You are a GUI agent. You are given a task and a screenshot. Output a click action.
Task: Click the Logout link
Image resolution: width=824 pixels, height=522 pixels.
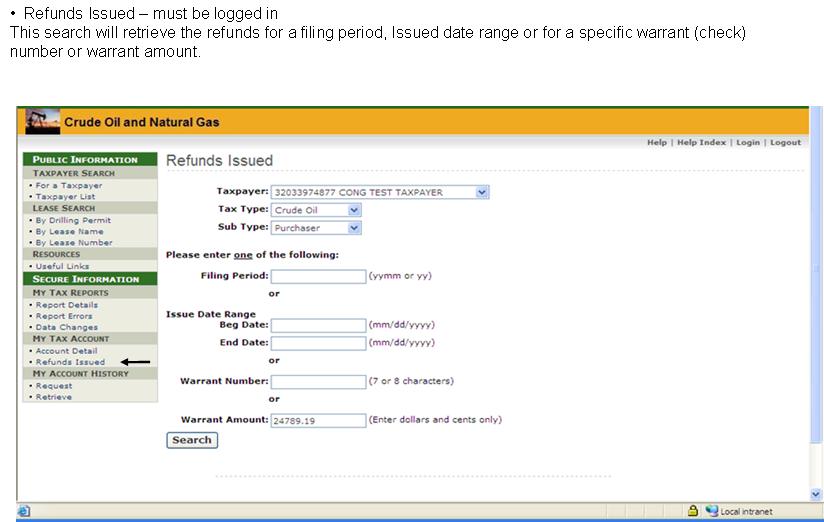point(785,143)
